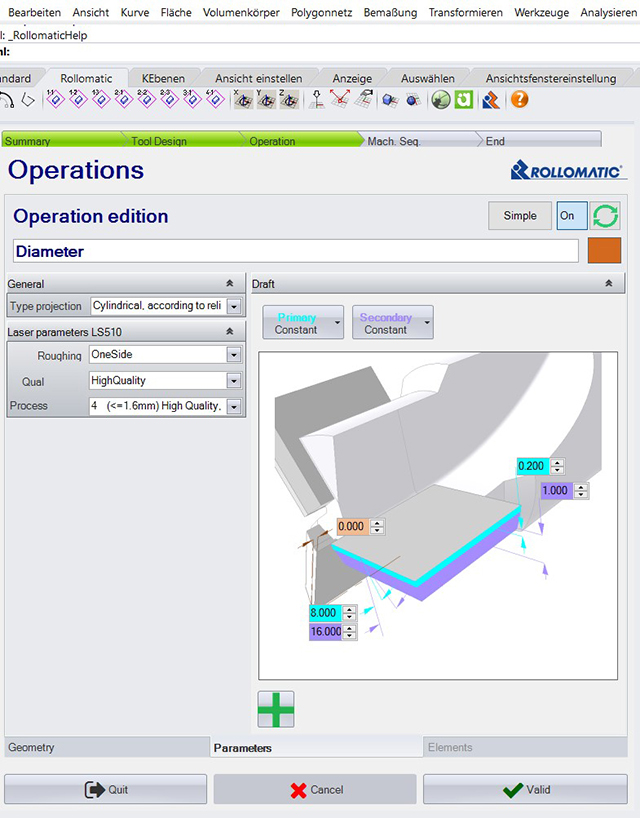Viewport: 640px width, 818px height.
Task: Click the green circular refresh arrows button
Action: [x=605, y=215]
